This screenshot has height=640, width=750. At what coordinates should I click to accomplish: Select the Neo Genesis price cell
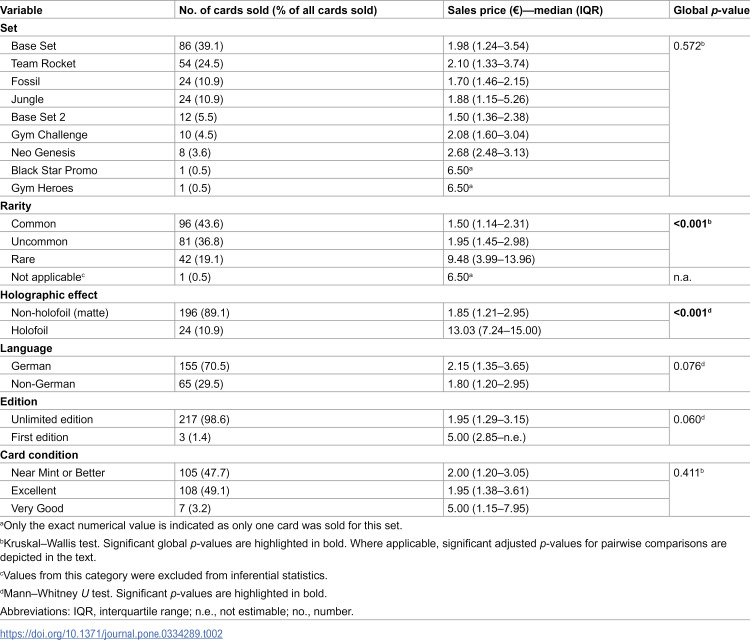pyautogui.click(x=488, y=153)
